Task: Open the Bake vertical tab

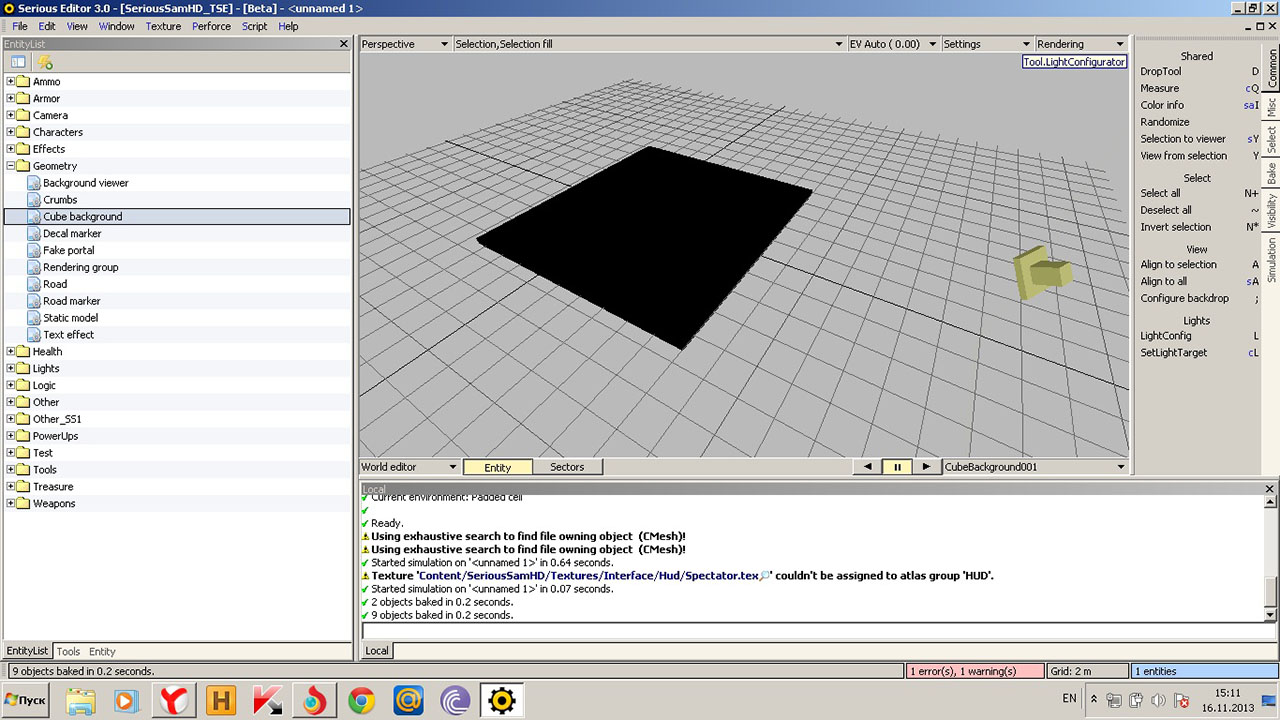Action: point(1272,173)
